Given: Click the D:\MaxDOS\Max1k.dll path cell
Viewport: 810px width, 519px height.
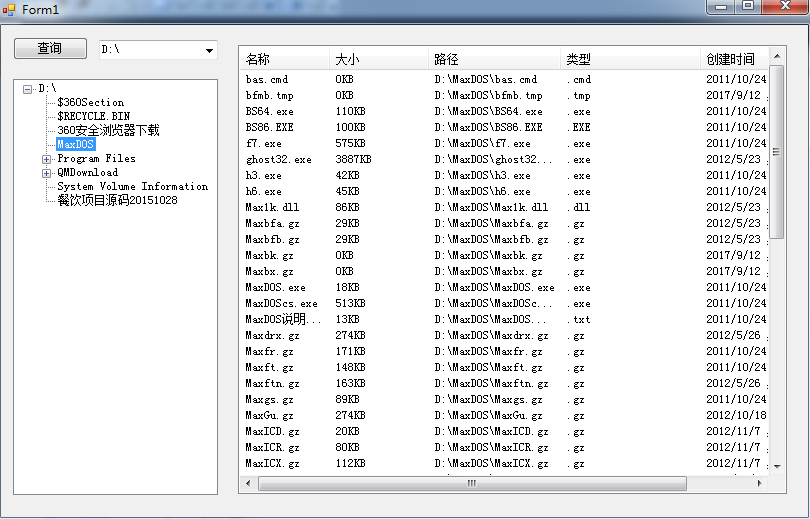Looking at the screenshot, I should 491,208.
